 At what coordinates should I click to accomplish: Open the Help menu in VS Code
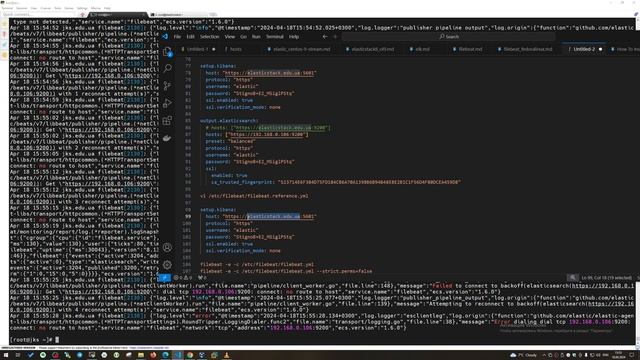294,37
